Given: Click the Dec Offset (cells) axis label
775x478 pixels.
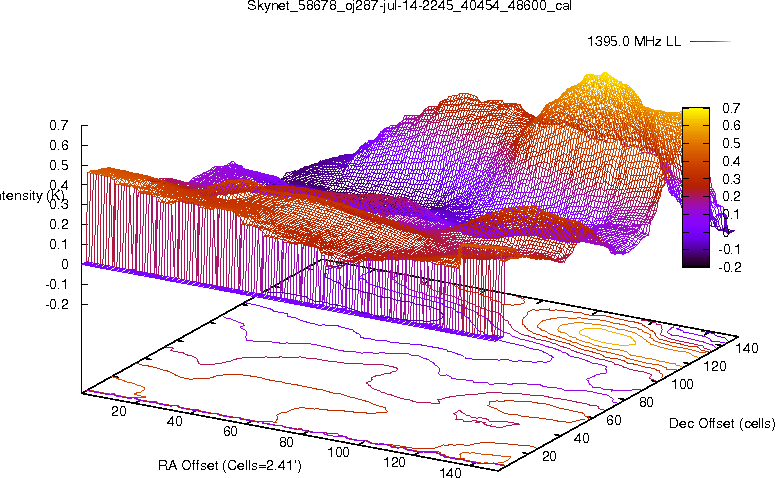Looking at the screenshot, I should click(721, 423).
